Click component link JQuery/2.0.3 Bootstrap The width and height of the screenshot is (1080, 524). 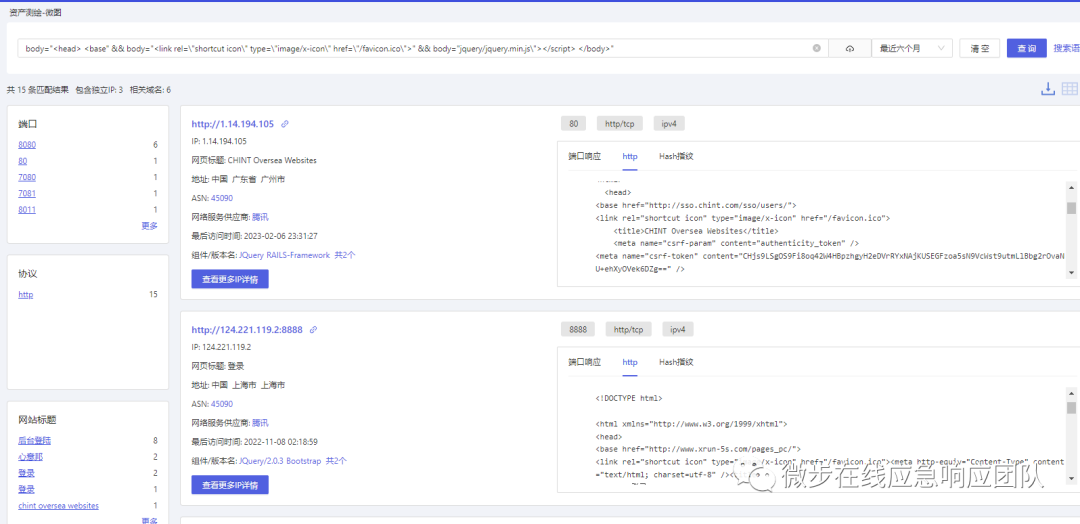(x=280, y=461)
